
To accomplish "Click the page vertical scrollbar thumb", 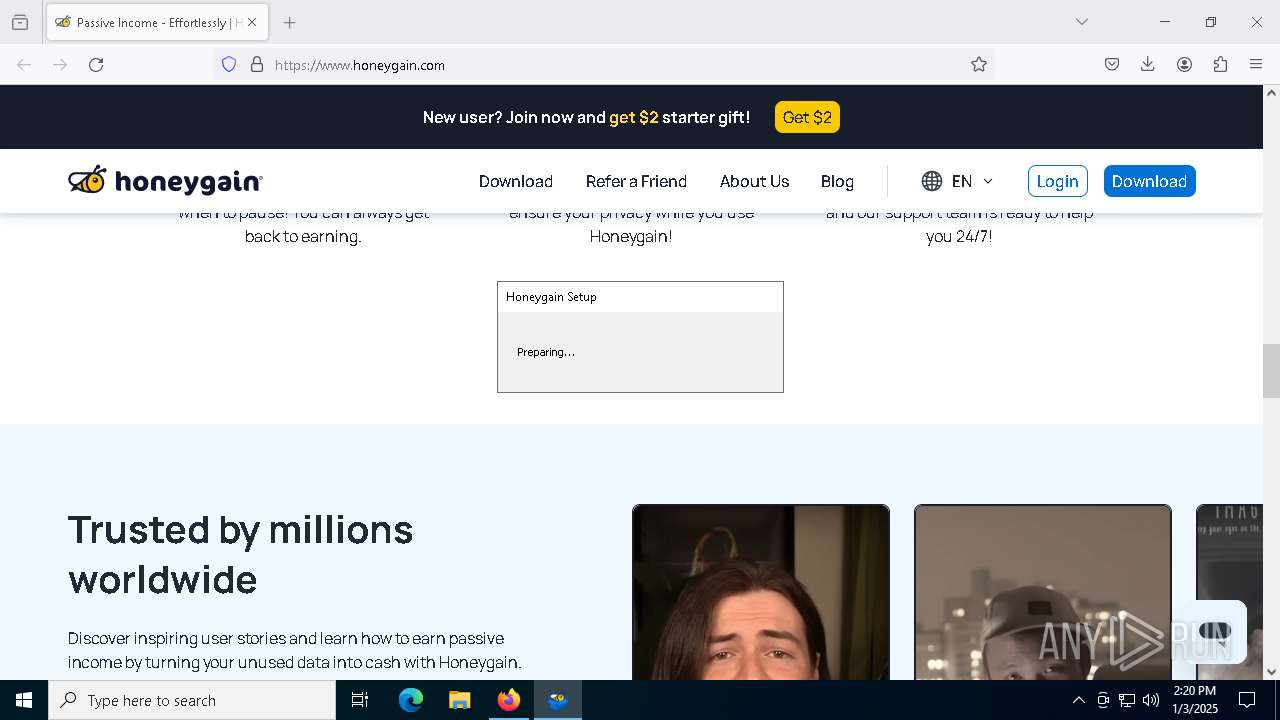I will 1271,370.
